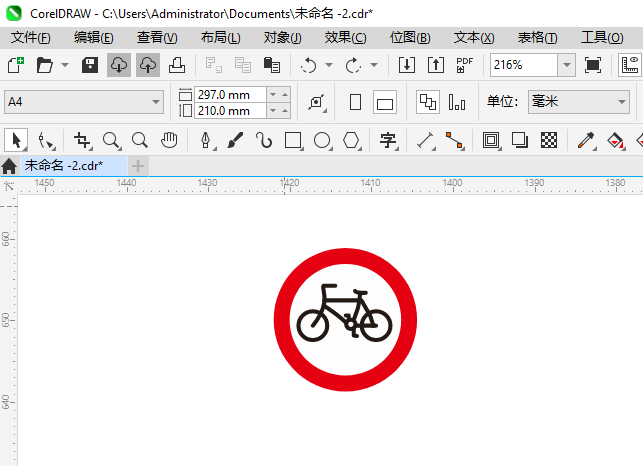Select the Zoom tool with flyout
The image size is (643, 466).
[x=112, y=140]
